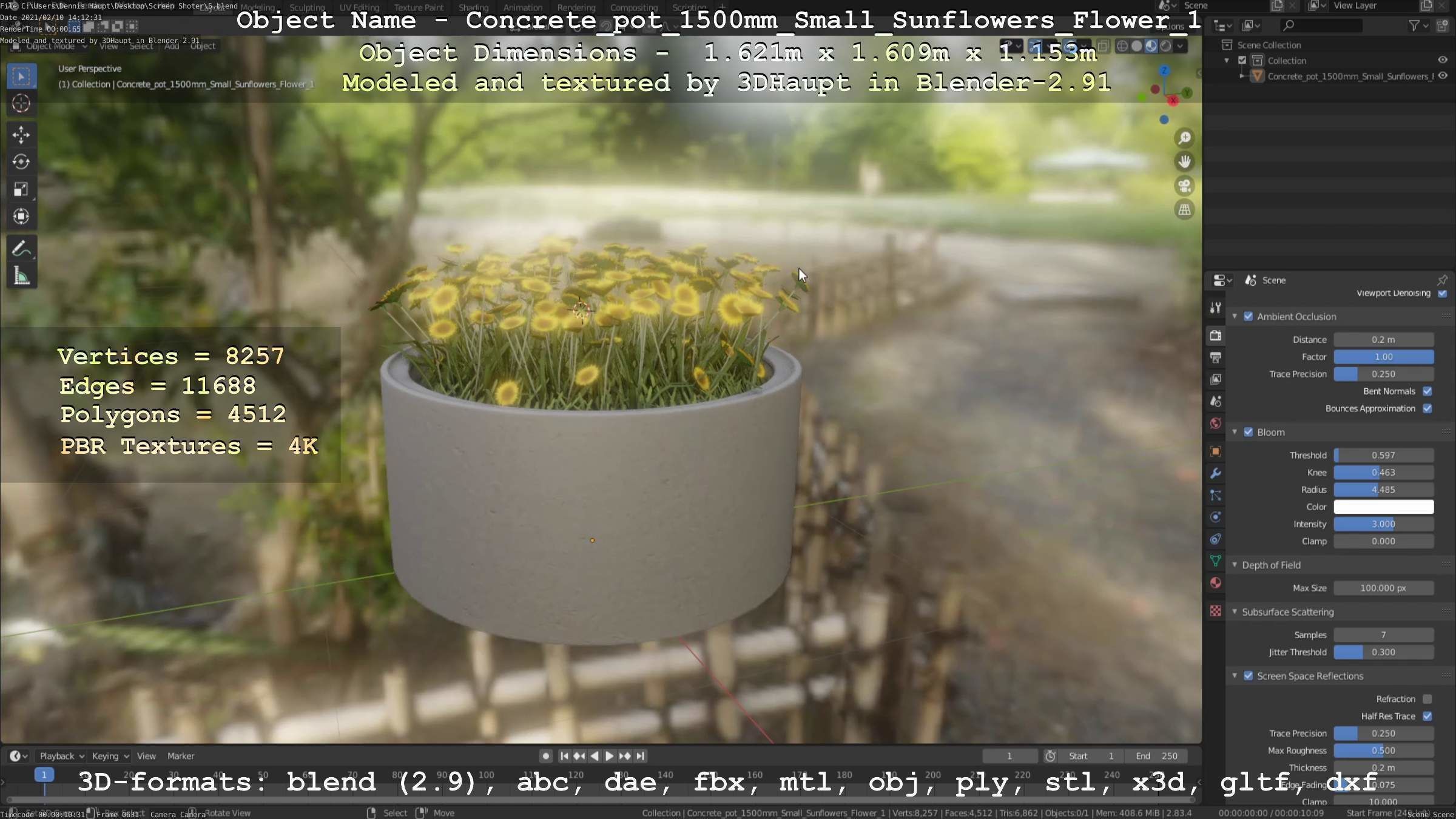Pin the properties editor context
The height and width of the screenshot is (819, 1456).
[x=1442, y=280]
